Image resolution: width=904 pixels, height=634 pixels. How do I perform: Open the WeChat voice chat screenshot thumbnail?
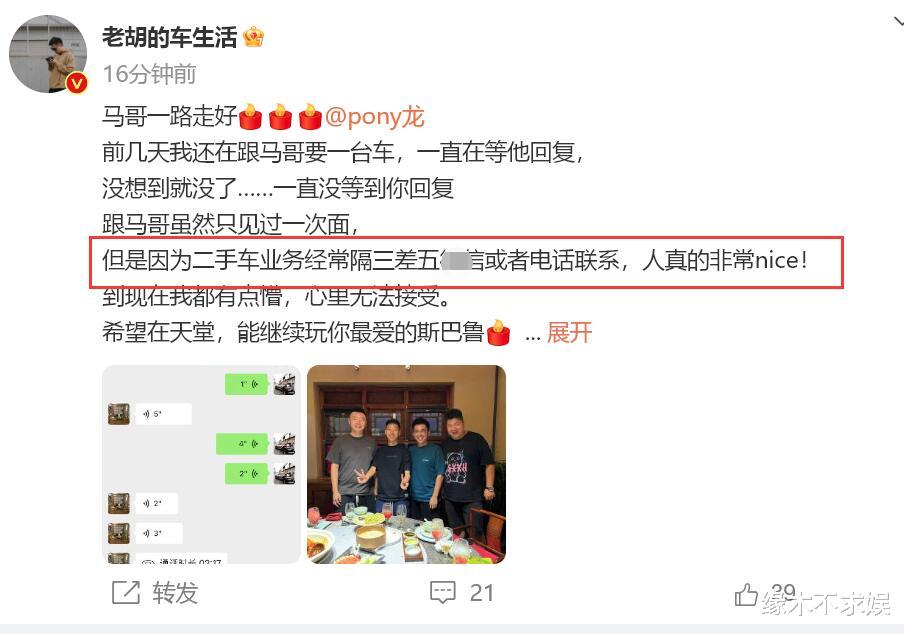(201, 464)
